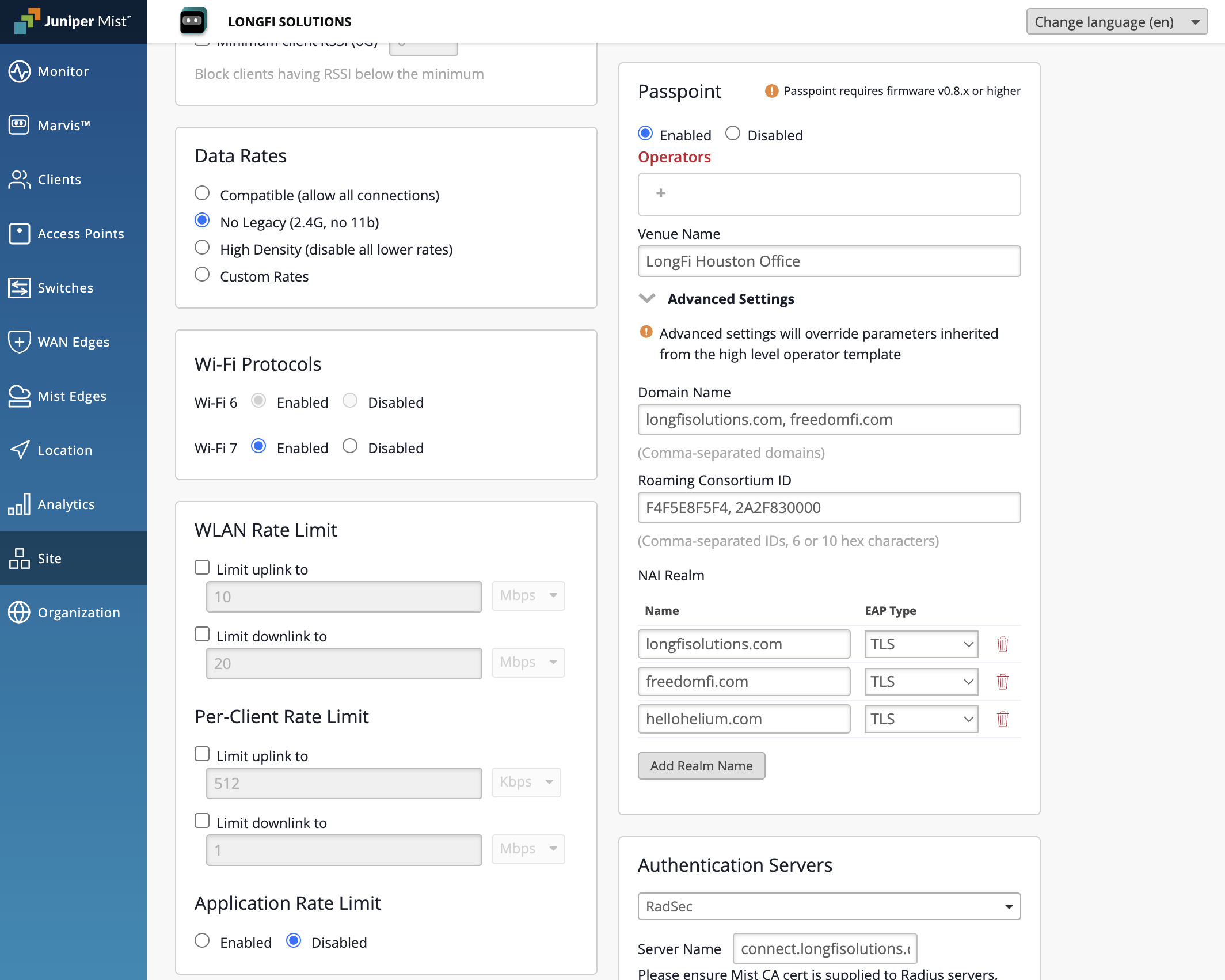Click the Access Points icon
1225x980 pixels.
[20, 234]
